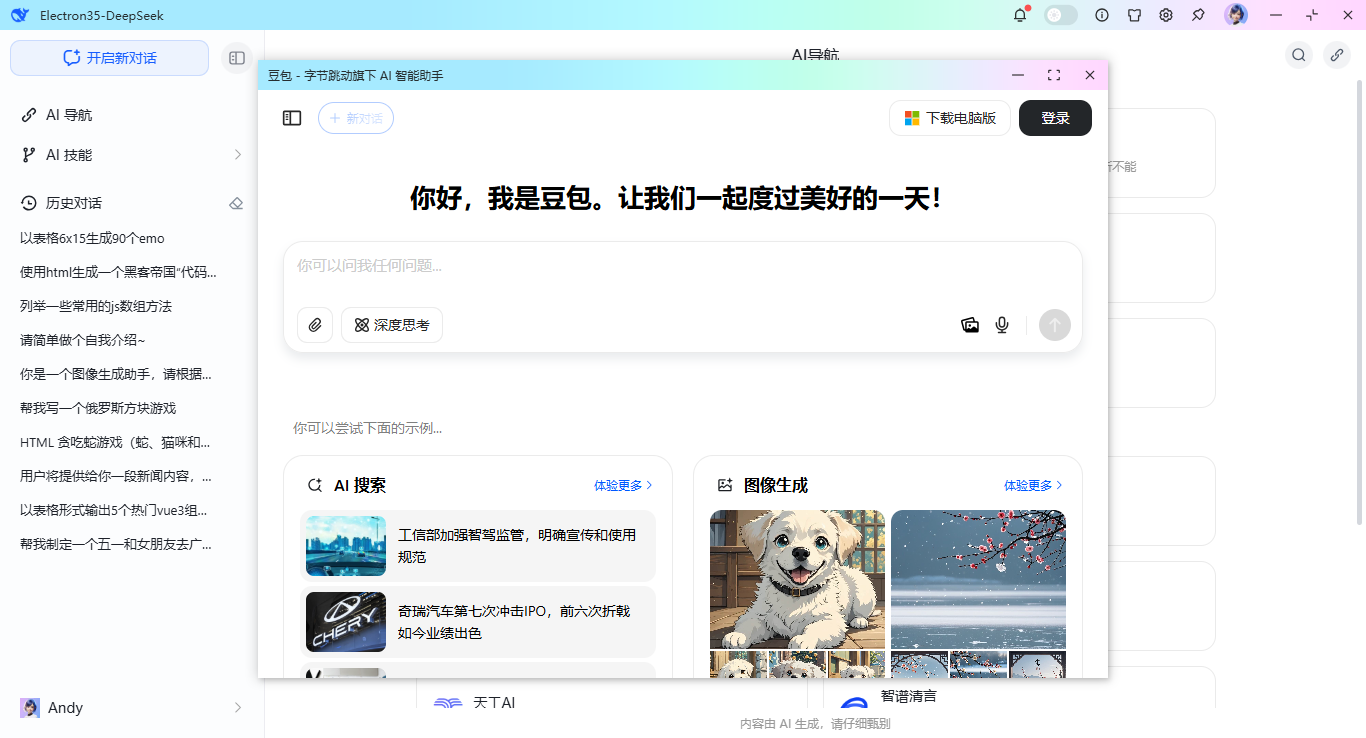The height and width of the screenshot is (738, 1366).
Task: Open the puppy generated image thumbnail
Action: pyautogui.click(x=797, y=579)
